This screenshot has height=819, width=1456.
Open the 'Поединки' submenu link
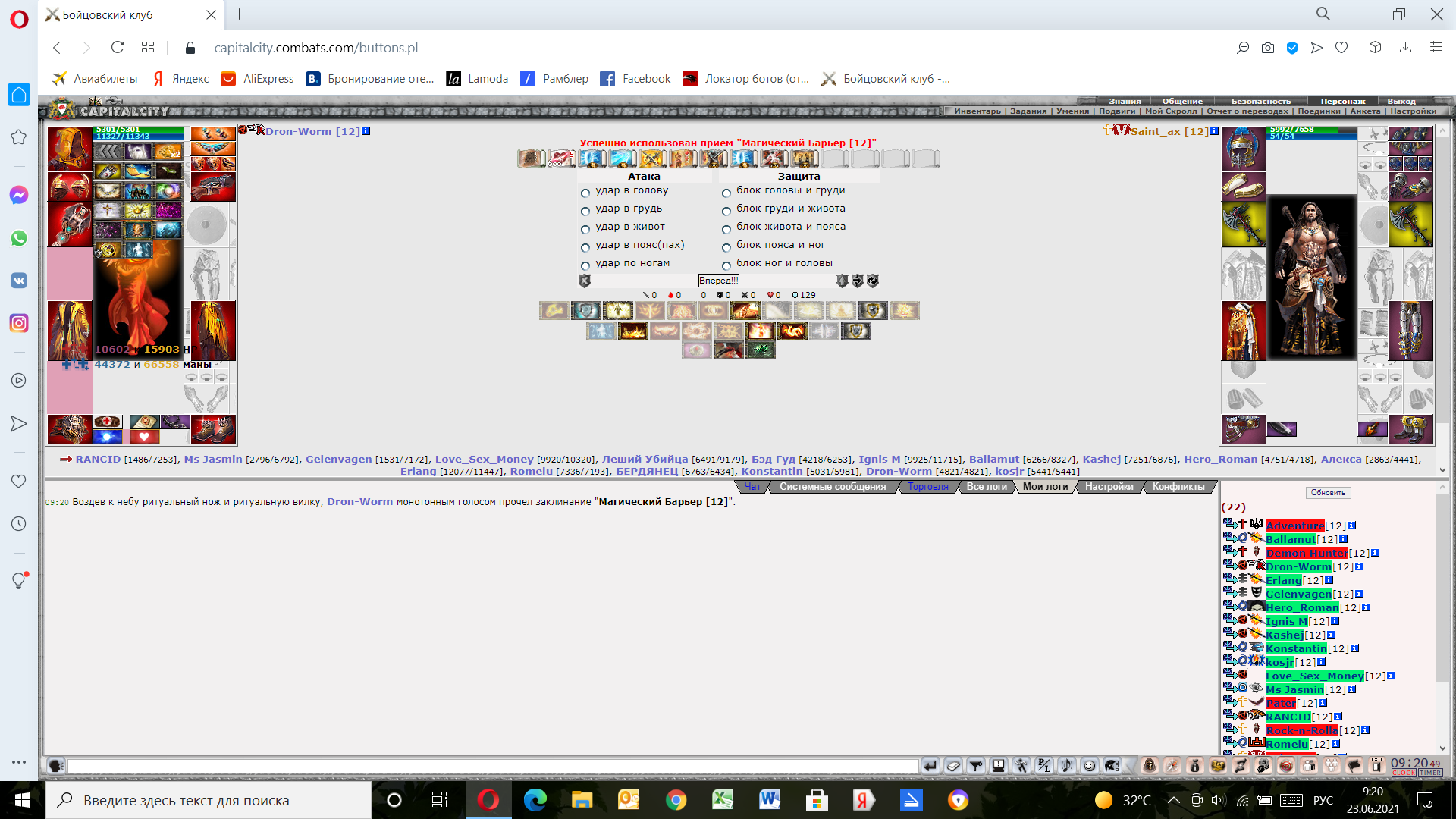(1319, 111)
